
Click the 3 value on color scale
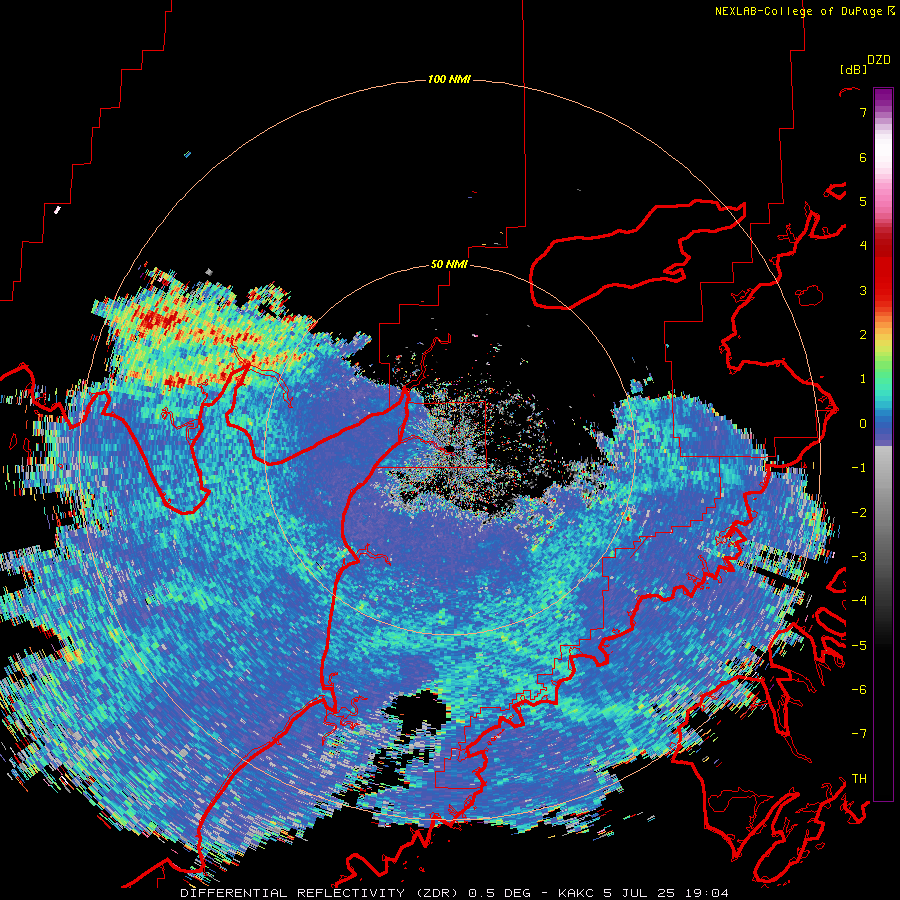point(863,290)
